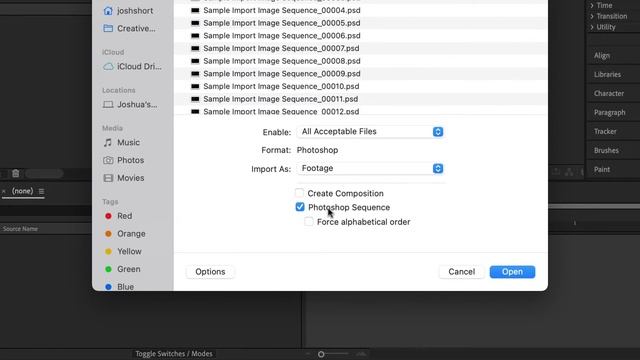Screen dimensions: 640x360
Task: Open the Photos media location
Action: click(124, 160)
